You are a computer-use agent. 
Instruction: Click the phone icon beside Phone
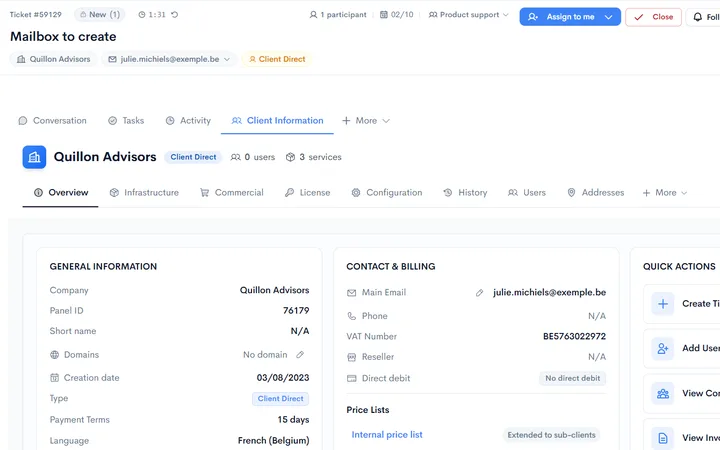351,316
